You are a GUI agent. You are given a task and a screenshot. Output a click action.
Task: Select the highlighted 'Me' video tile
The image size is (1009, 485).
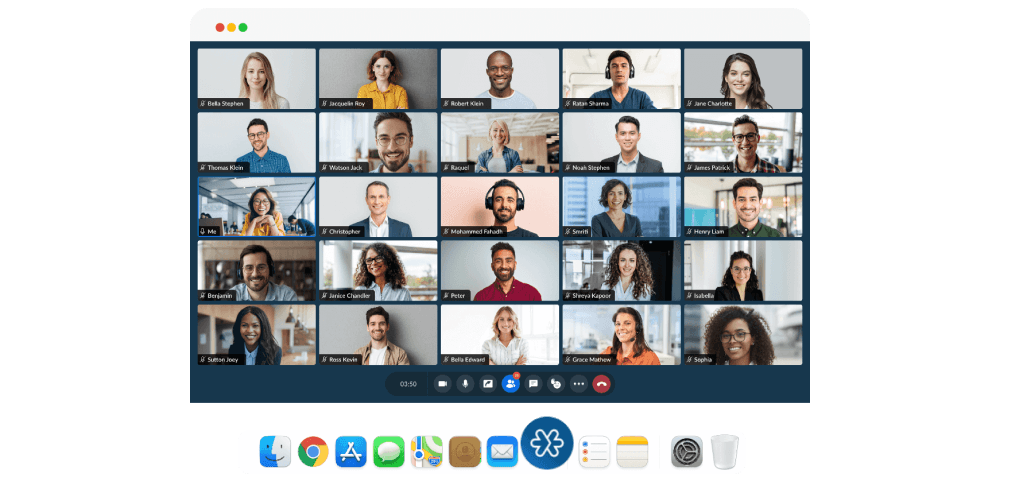256,206
